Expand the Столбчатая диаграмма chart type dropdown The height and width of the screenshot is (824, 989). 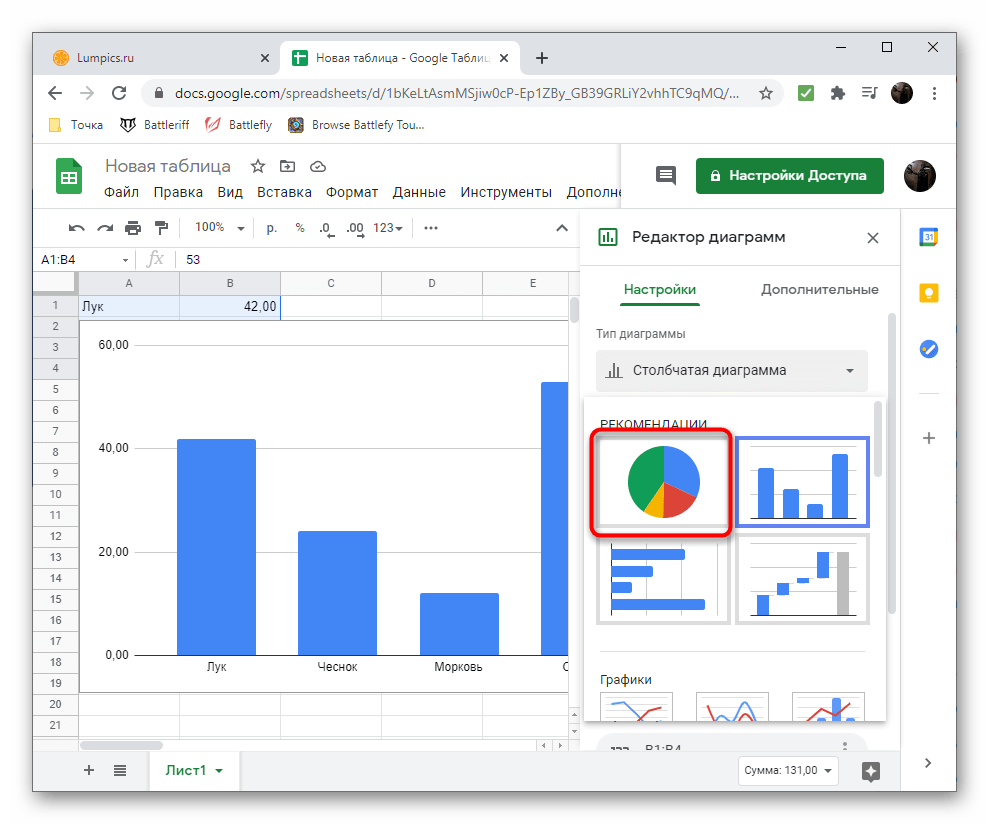point(732,370)
